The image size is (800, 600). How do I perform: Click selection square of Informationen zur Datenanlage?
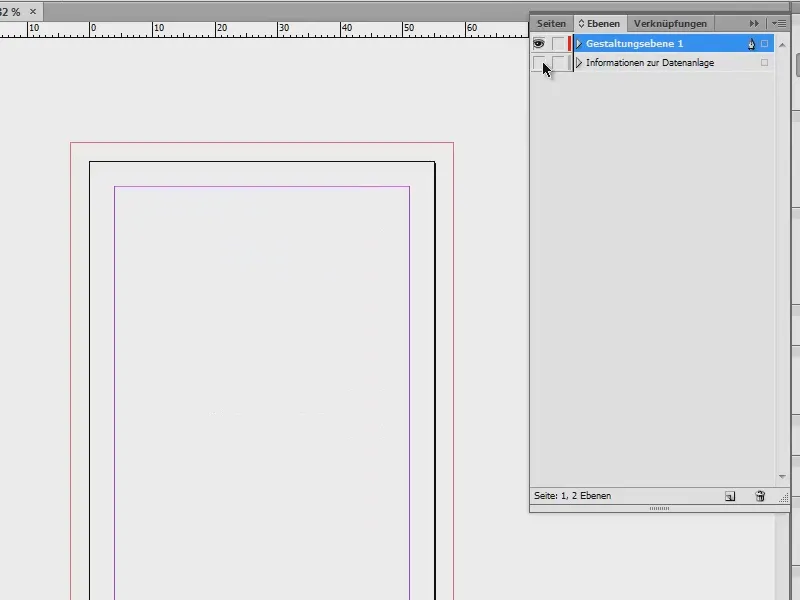(764, 63)
